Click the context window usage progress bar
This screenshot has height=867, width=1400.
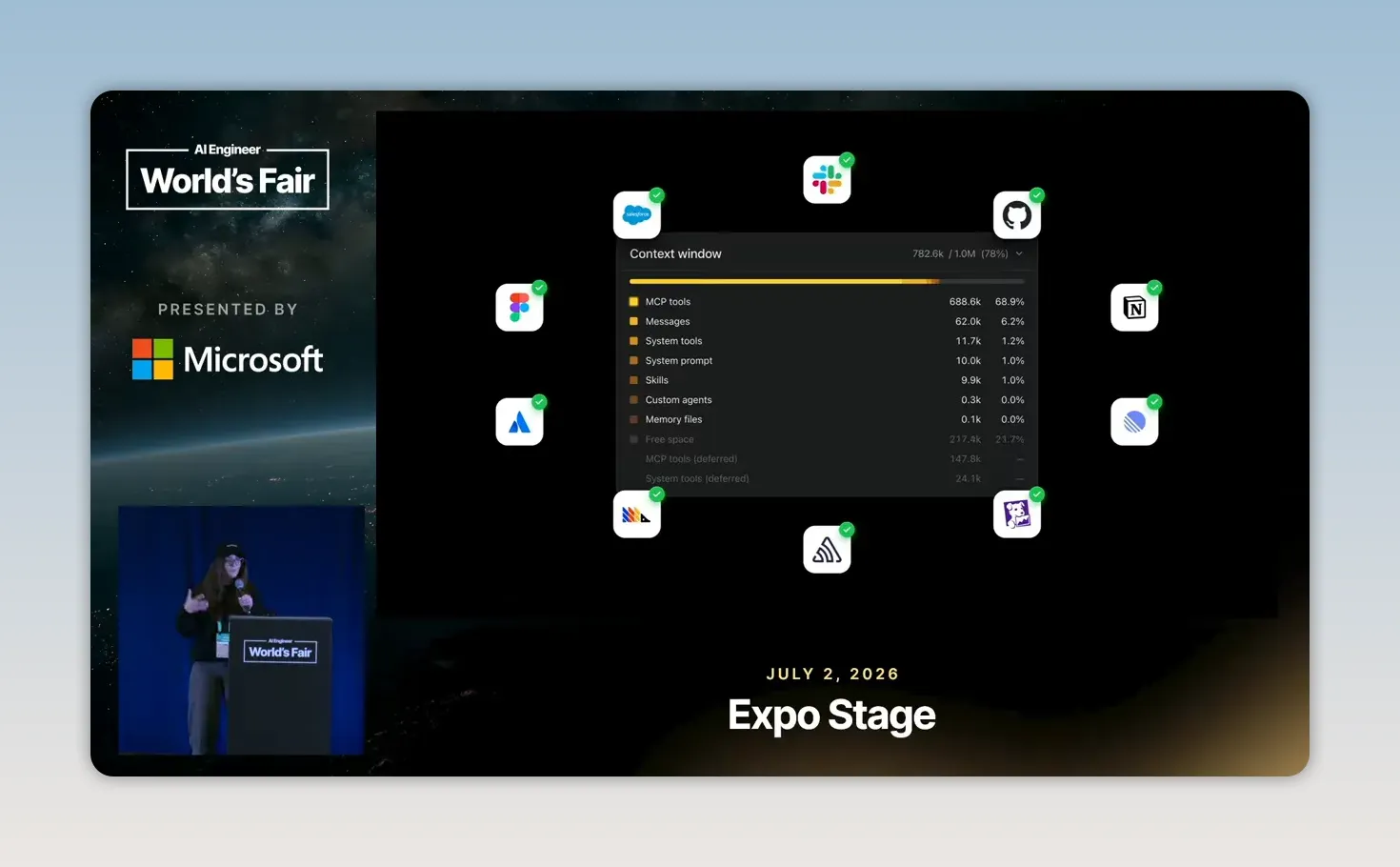827,281
